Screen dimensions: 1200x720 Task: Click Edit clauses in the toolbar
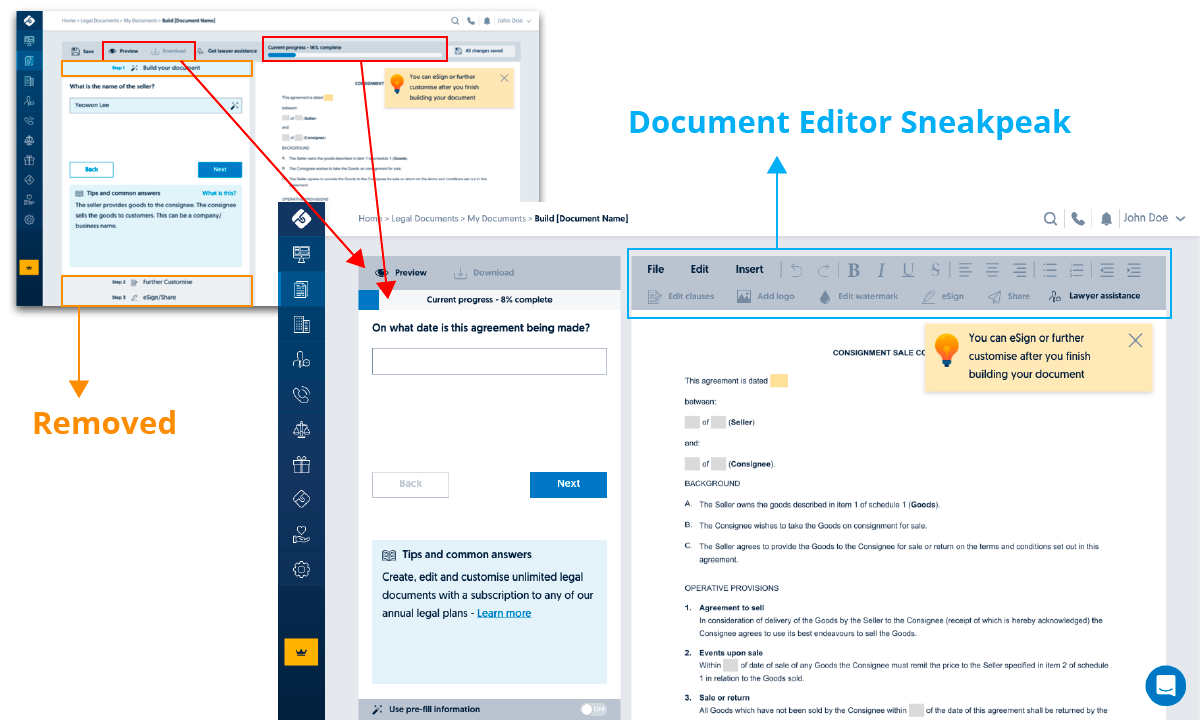tap(681, 296)
